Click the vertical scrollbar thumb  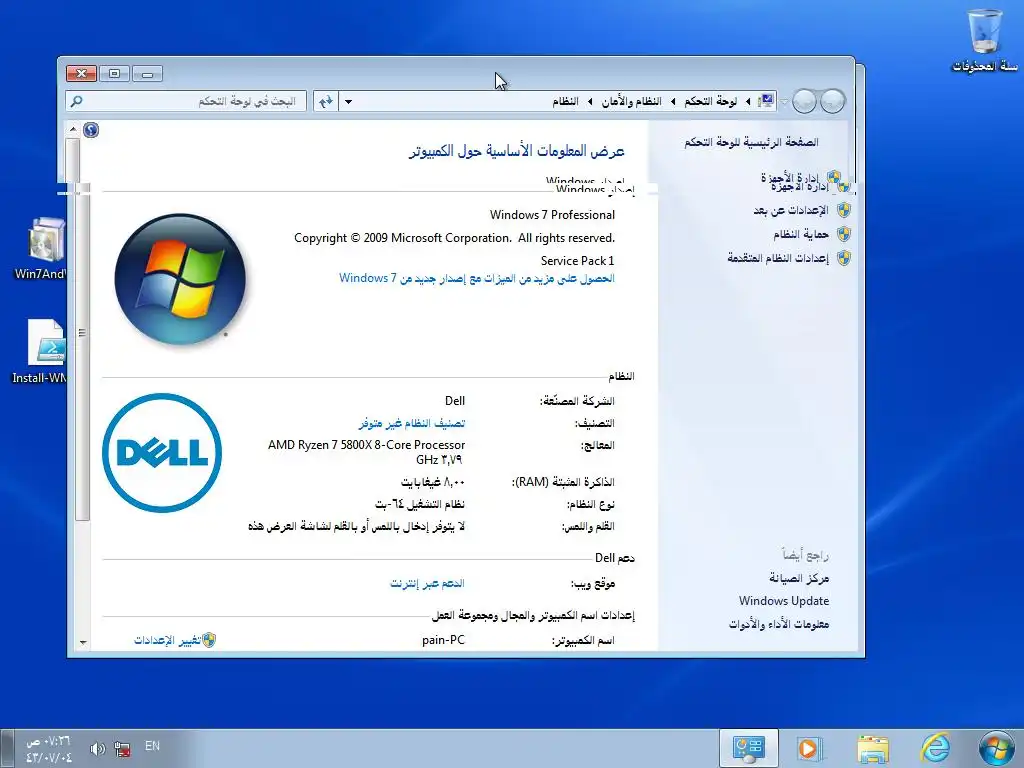click(82, 333)
